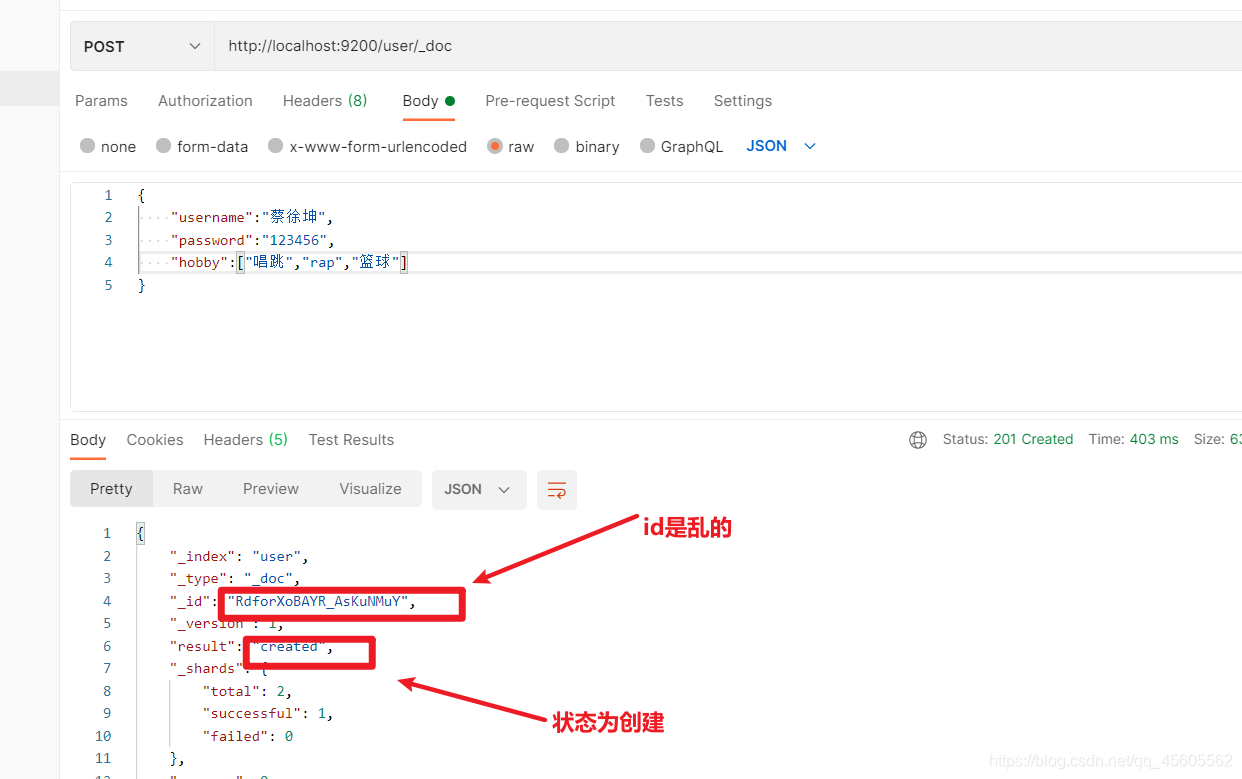1242x779 pixels.
Task: Click the Time 403 ms text
Action: pos(1134,439)
